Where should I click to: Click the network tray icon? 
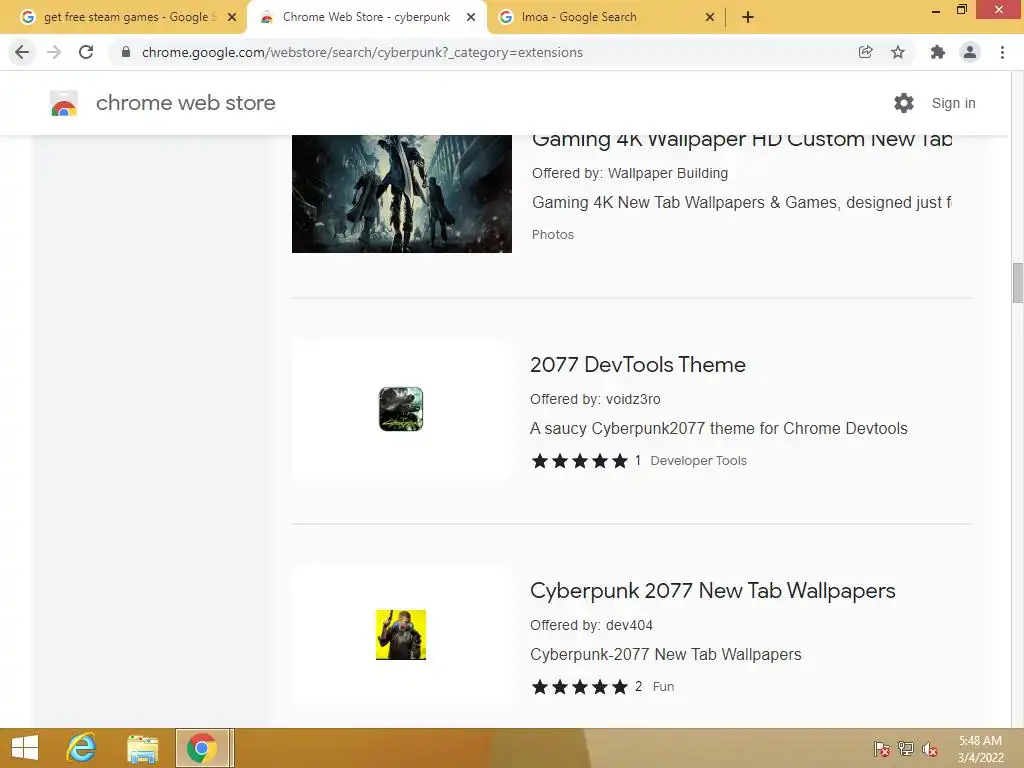(906, 748)
